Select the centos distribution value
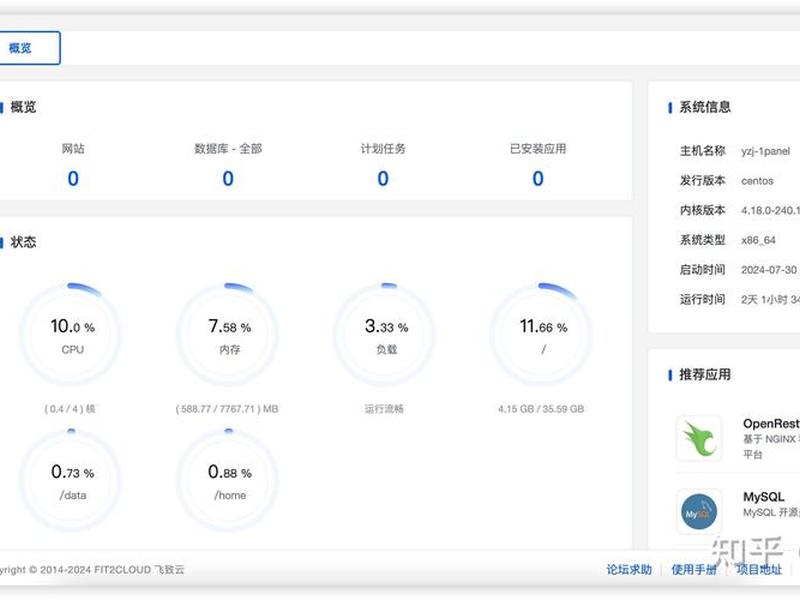This screenshot has width=800, height=600. [x=757, y=181]
